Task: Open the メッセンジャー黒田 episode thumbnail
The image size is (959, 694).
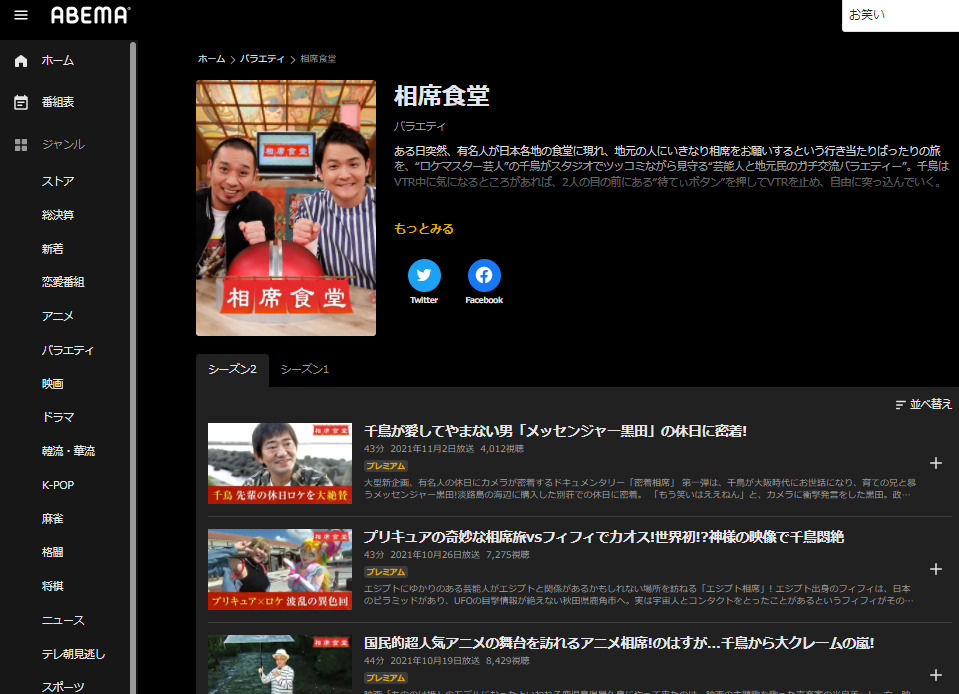Action: 280,463
